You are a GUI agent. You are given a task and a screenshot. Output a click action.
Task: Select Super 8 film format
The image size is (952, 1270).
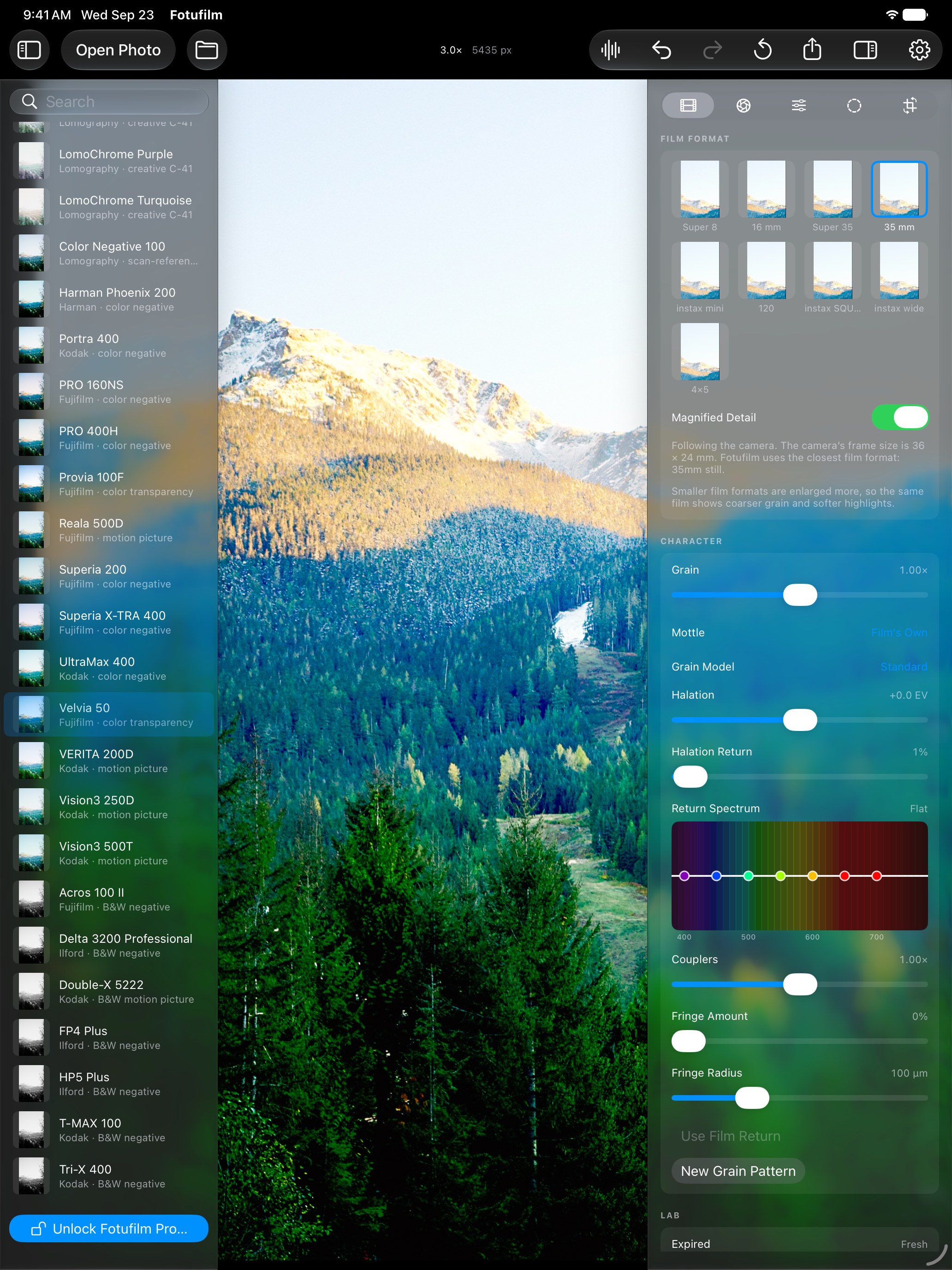click(700, 196)
